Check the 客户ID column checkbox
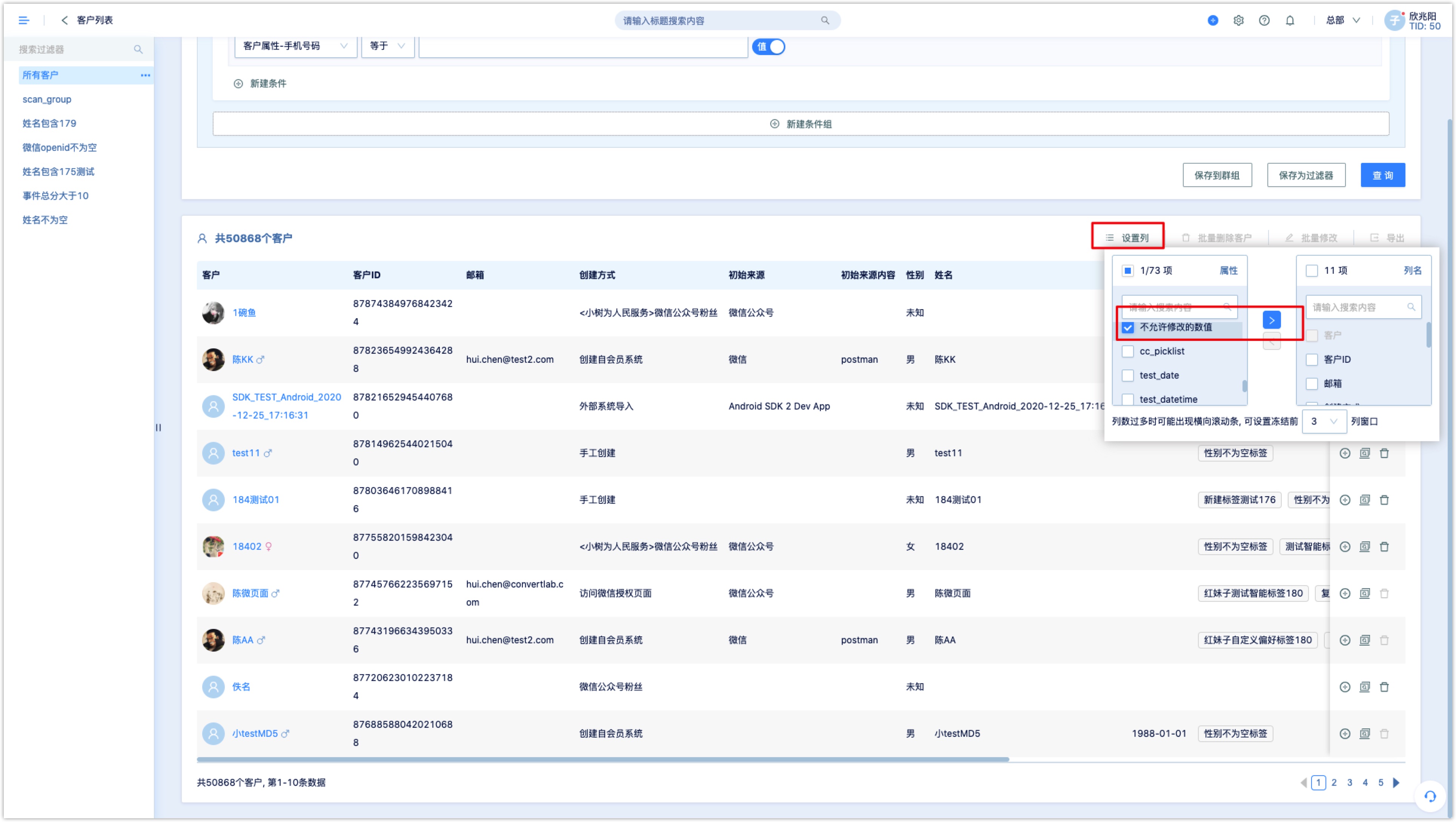The height and width of the screenshot is (822, 1456). point(1311,360)
